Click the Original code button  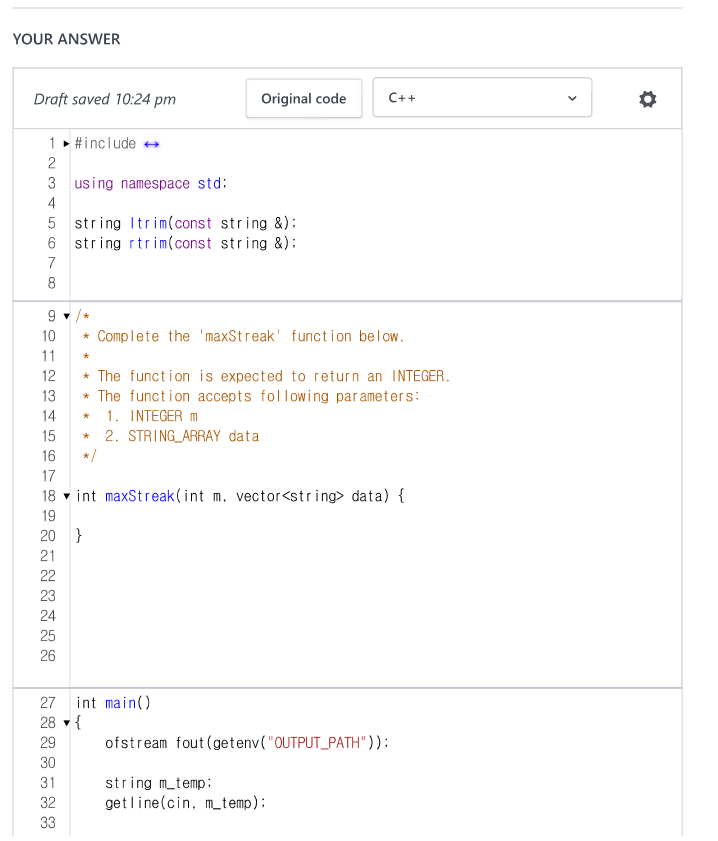[x=304, y=99]
